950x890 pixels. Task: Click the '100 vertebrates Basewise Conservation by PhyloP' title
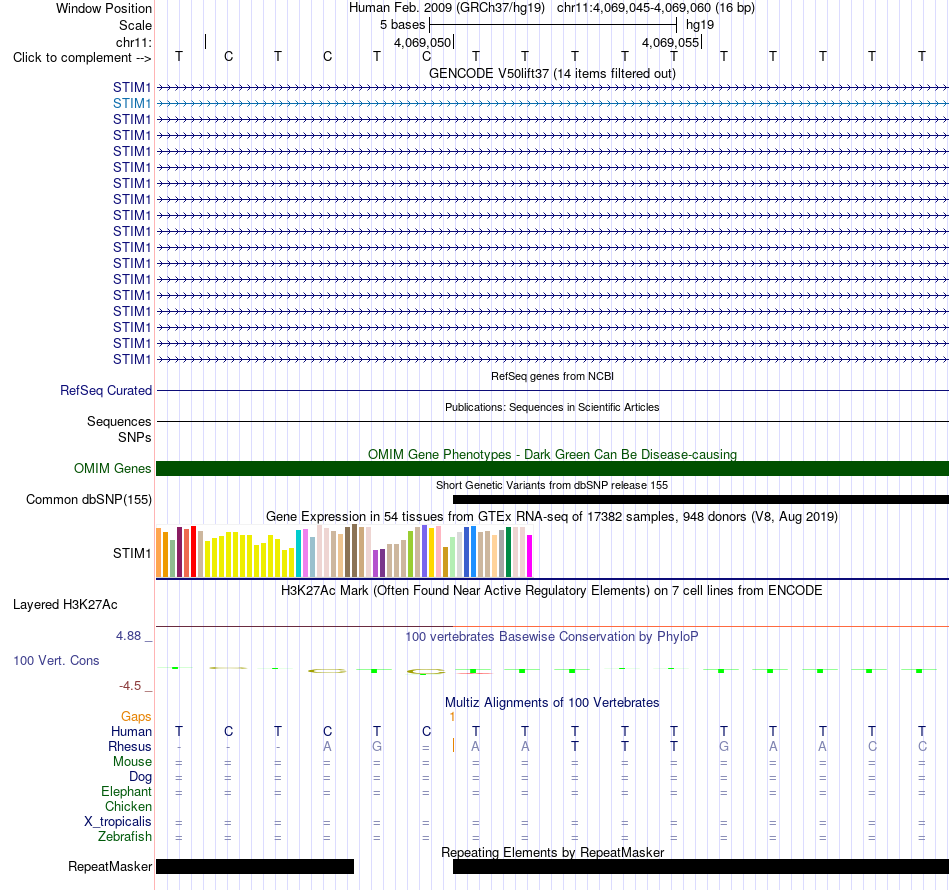tap(552, 637)
